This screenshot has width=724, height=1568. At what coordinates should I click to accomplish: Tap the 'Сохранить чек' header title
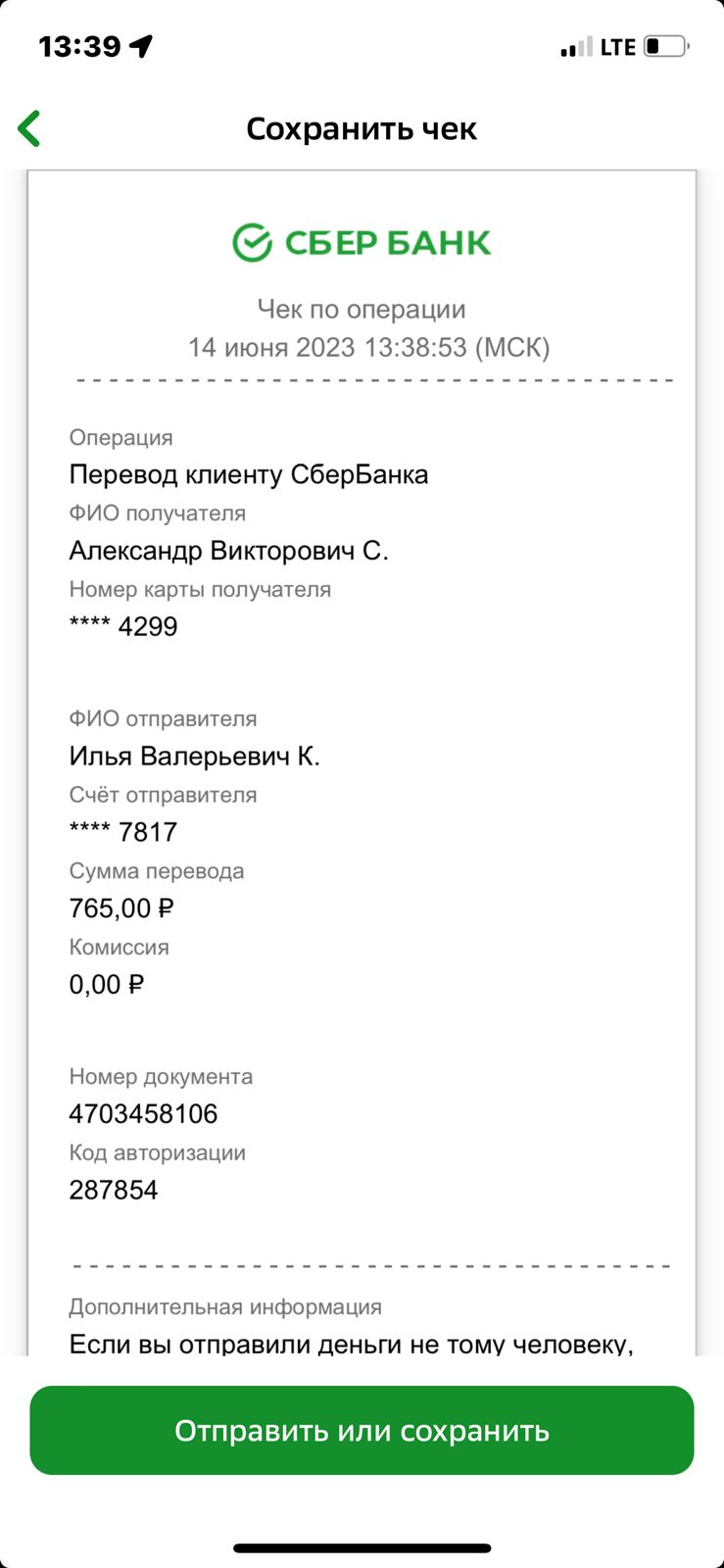pyautogui.click(x=362, y=128)
